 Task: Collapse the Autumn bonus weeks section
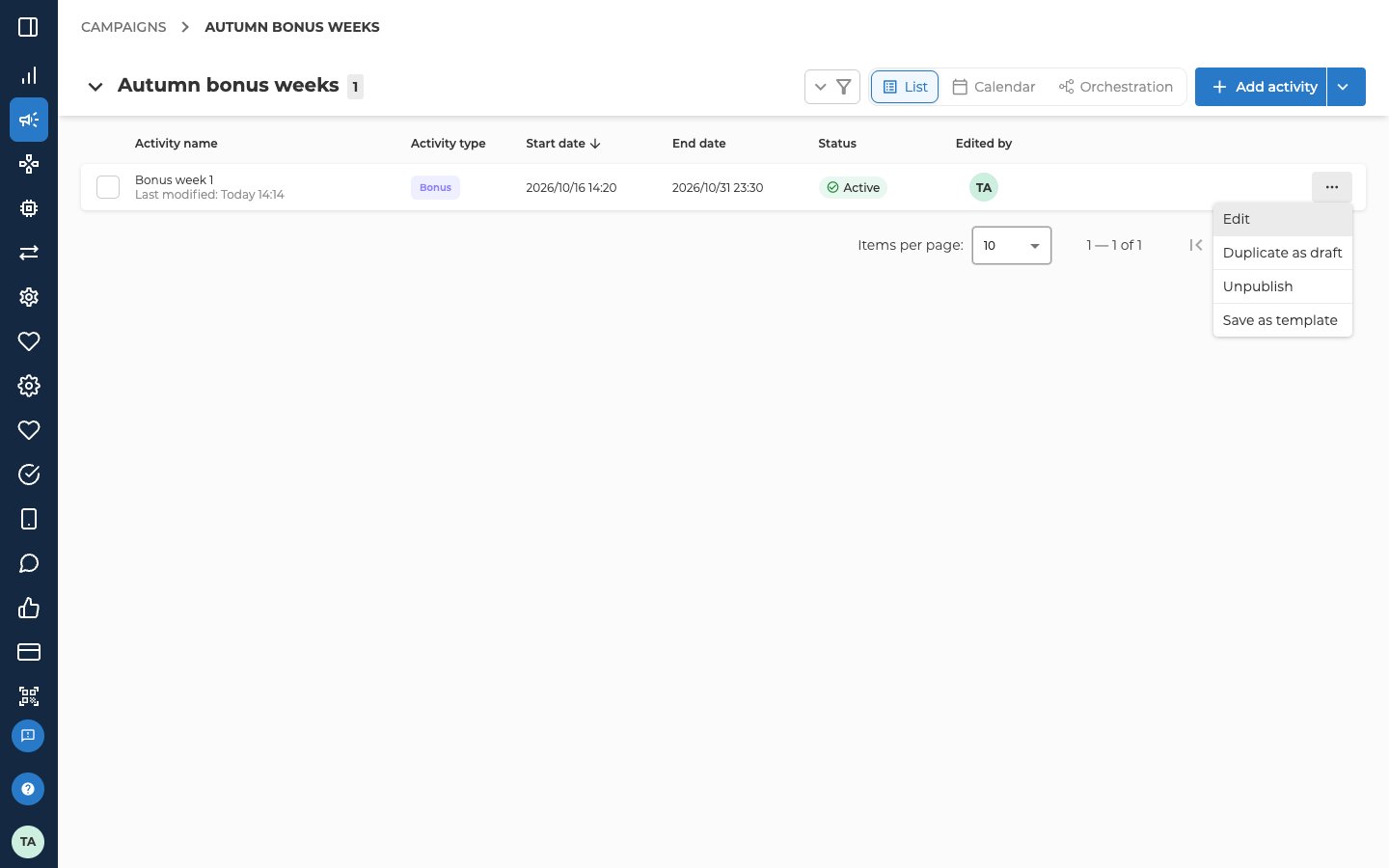tap(95, 87)
